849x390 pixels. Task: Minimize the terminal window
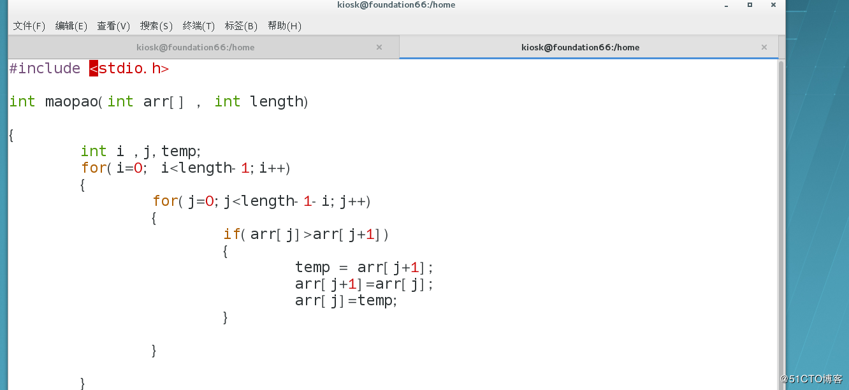pos(726,5)
